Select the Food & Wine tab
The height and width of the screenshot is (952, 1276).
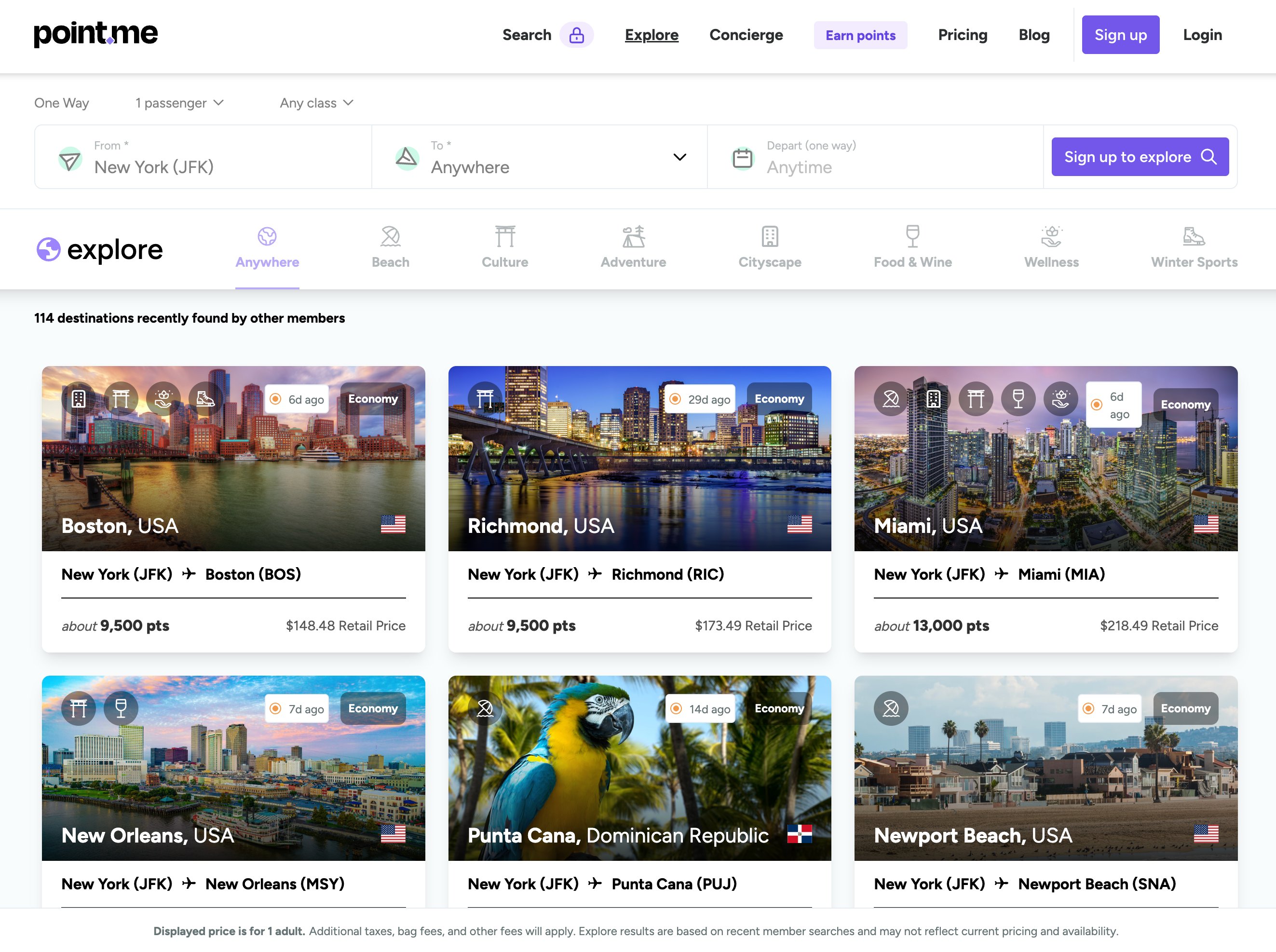[912, 248]
